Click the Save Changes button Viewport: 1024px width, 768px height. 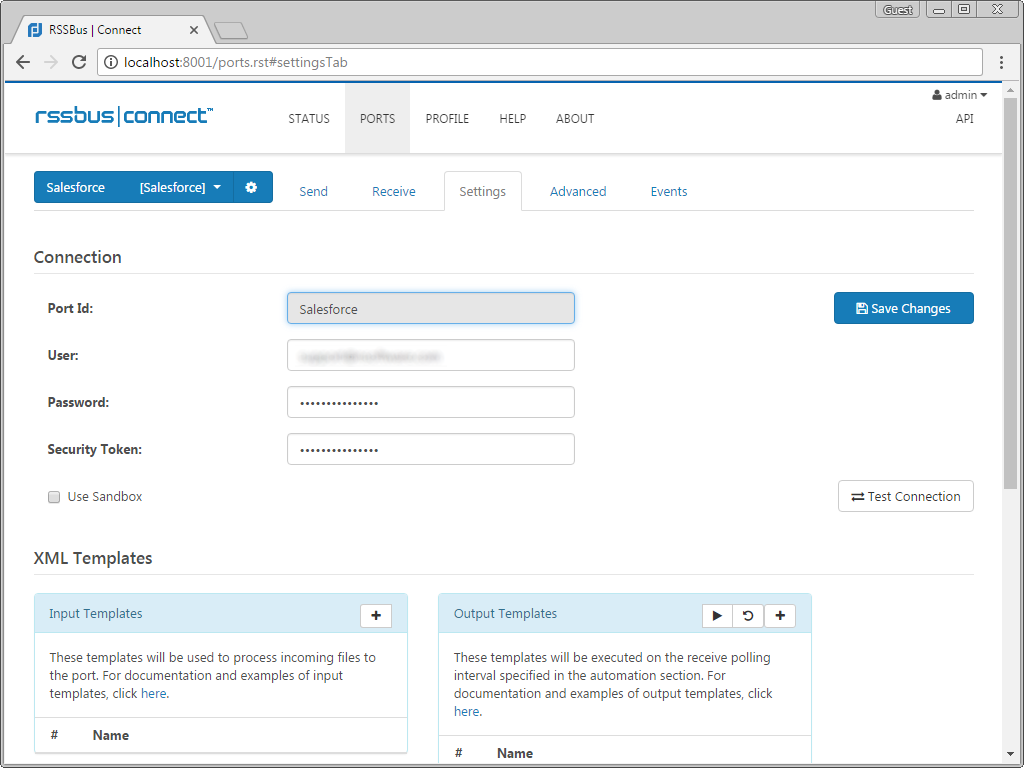coord(904,308)
